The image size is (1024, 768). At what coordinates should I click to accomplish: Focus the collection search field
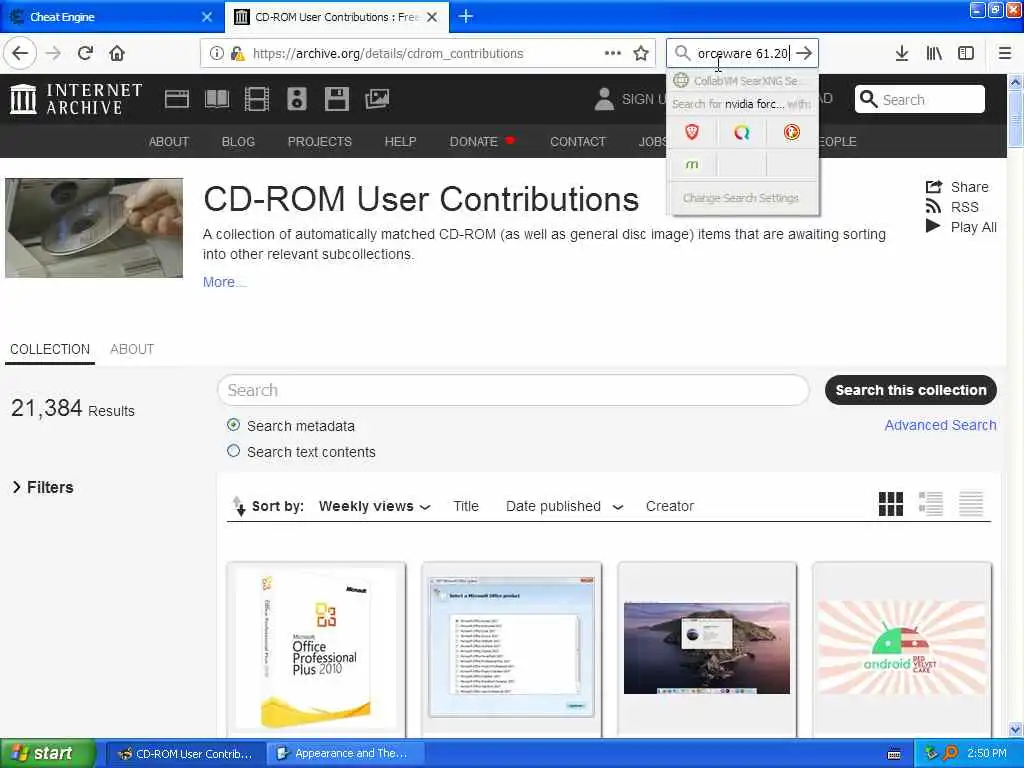[513, 390]
